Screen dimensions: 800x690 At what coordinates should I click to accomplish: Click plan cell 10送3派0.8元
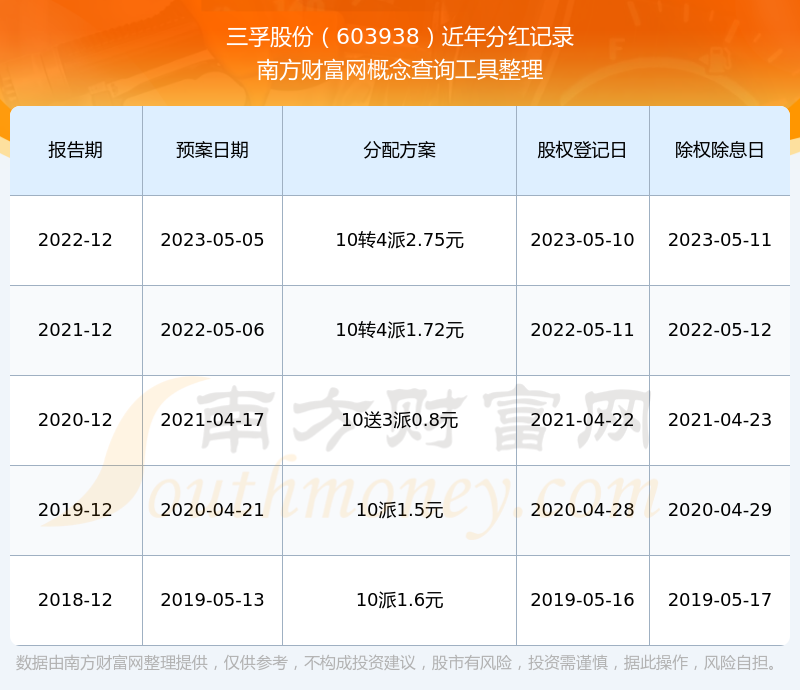point(399,420)
